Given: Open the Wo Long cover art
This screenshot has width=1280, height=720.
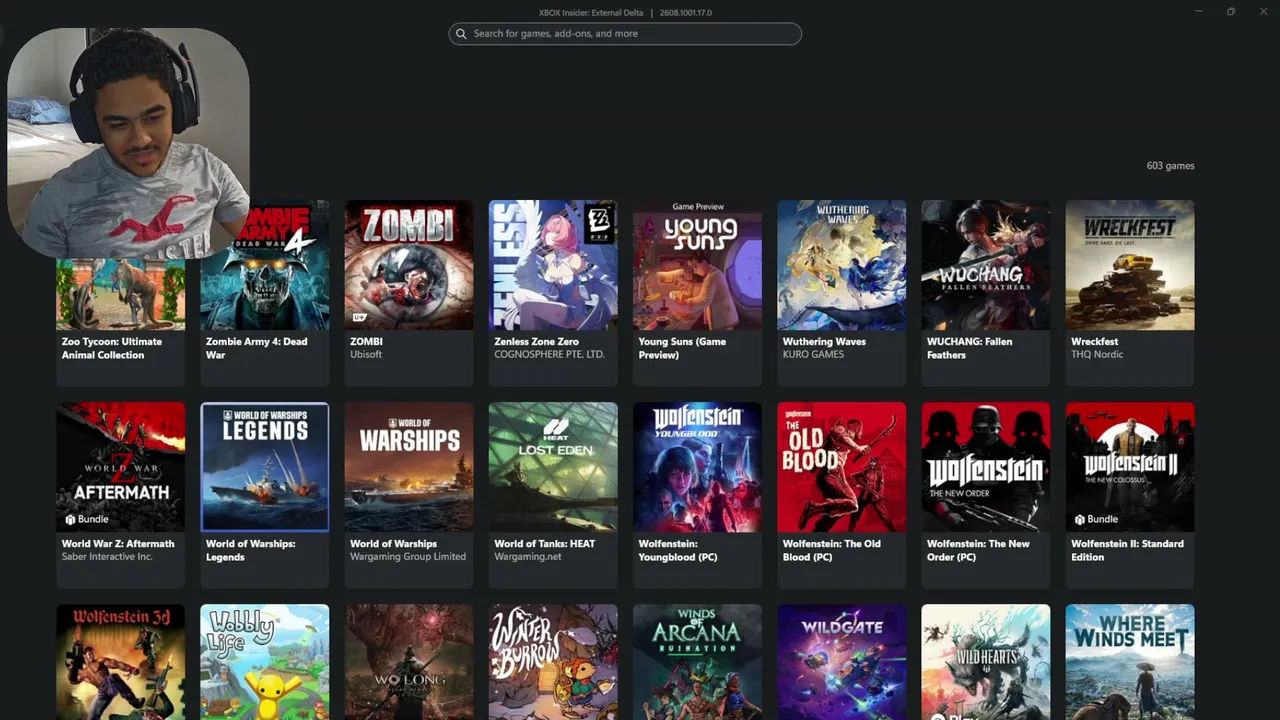Looking at the screenshot, I should tap(409, 662).
